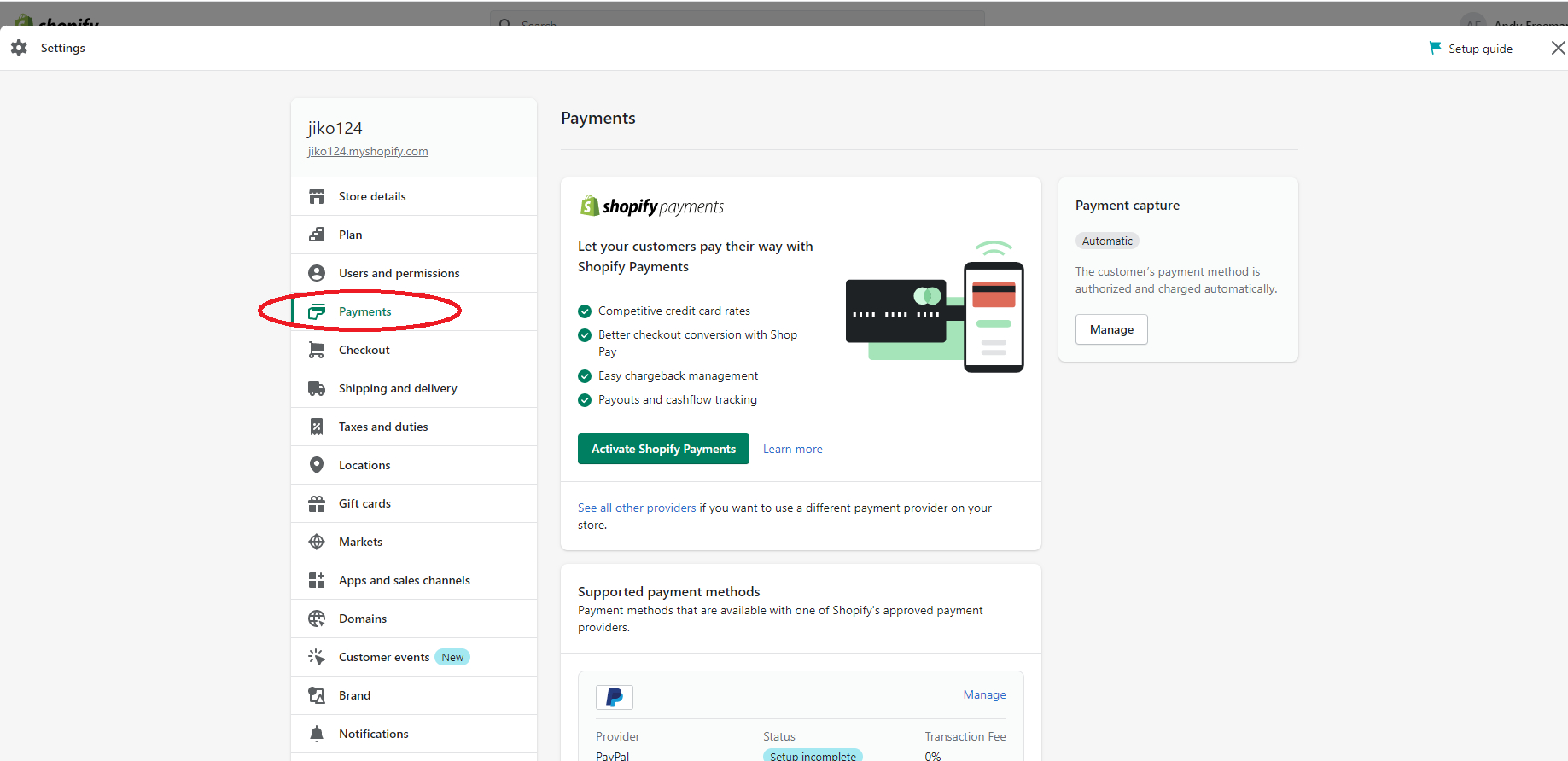Click the Payments page heading
This screenshot has height=761, width=1568.
[x=597, y=119]
